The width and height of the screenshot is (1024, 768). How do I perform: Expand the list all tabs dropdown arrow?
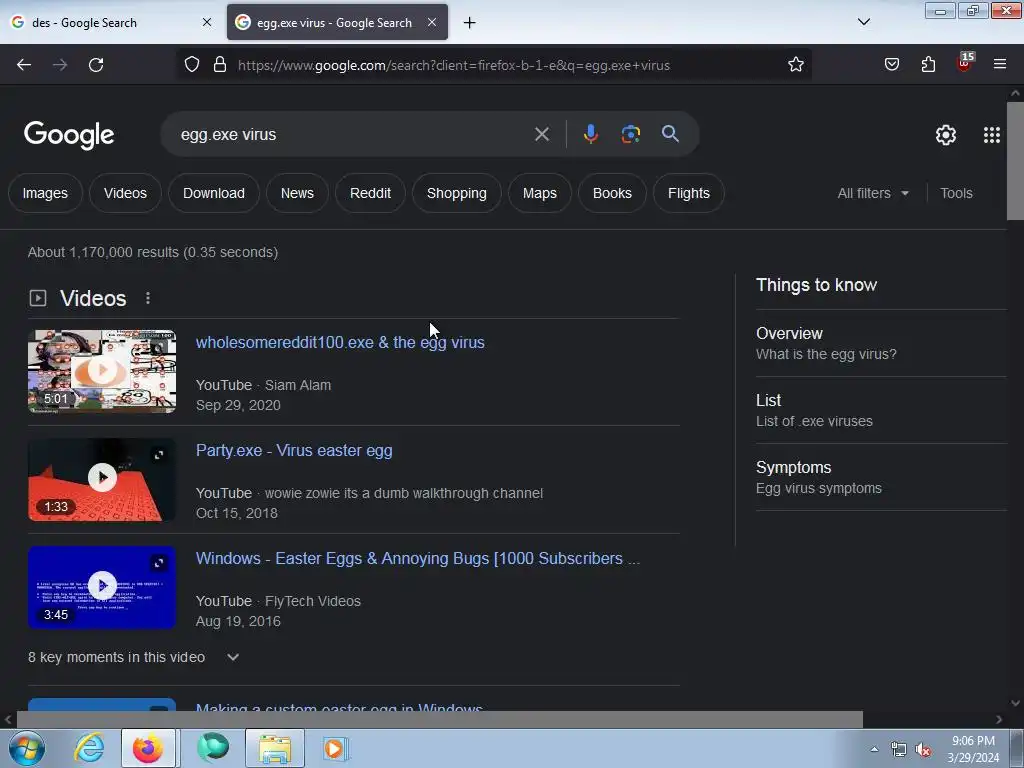863,22
